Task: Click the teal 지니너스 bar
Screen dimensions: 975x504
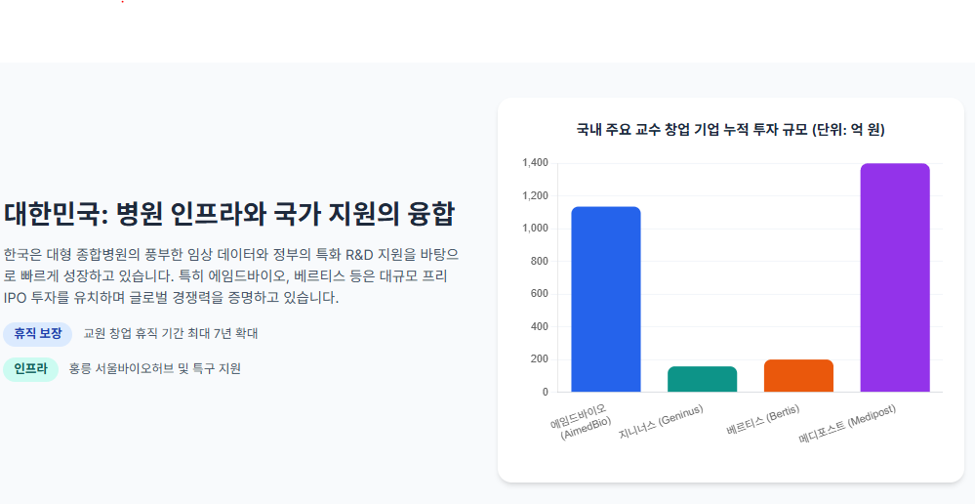Action: (x=702, y=379)
